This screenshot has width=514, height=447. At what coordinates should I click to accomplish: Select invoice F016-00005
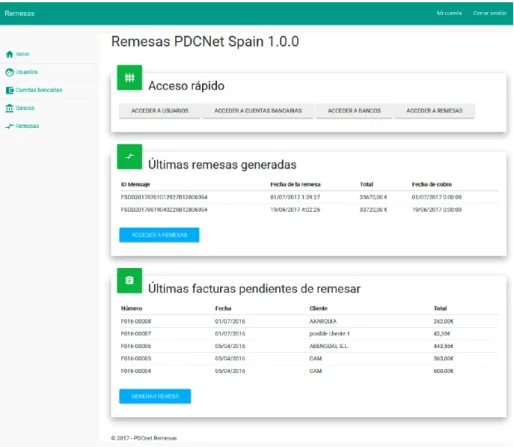click(x=309, y=358)
